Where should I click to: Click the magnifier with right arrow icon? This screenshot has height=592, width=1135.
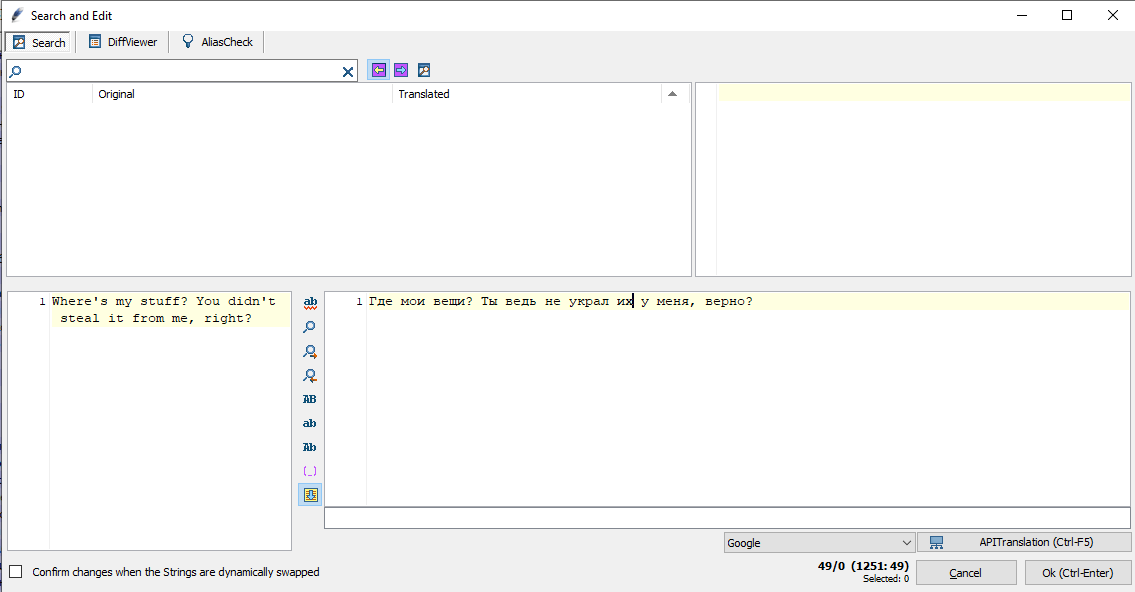[310, 352]
